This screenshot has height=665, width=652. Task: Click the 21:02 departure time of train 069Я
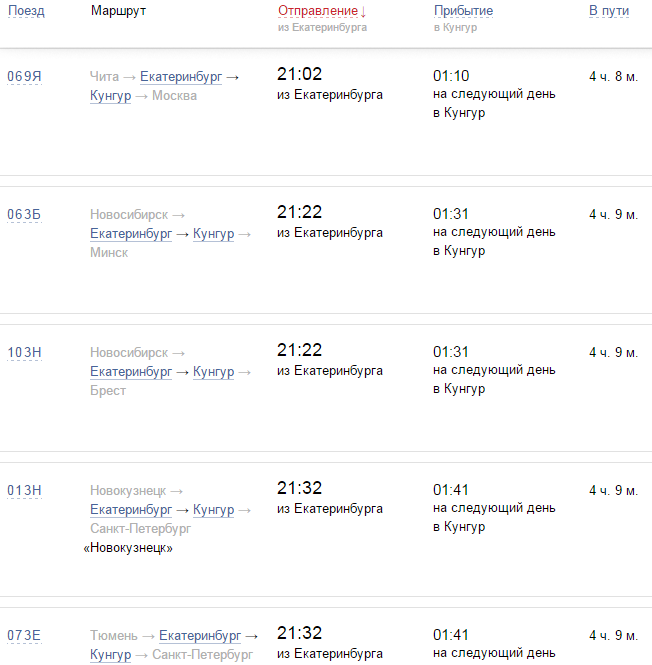(299, 75)
